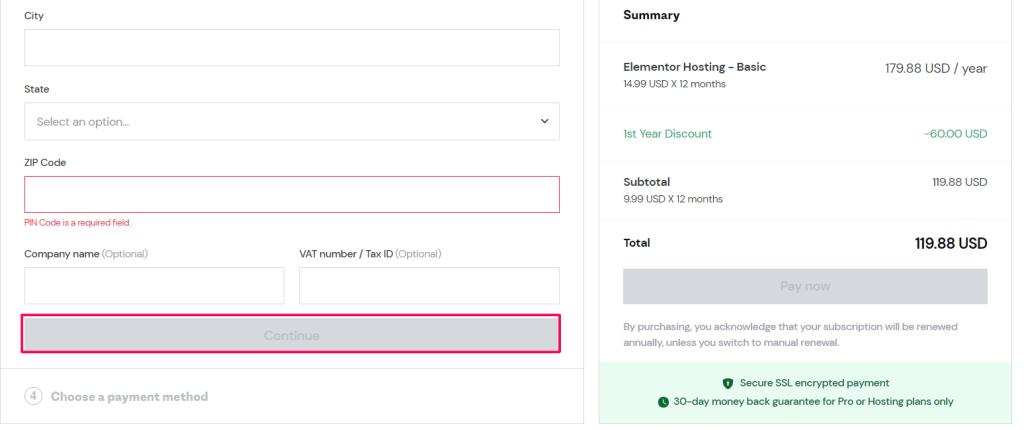Click the -60.00 USD discount amount
The image size is (1024, 430).
(955, 134)
